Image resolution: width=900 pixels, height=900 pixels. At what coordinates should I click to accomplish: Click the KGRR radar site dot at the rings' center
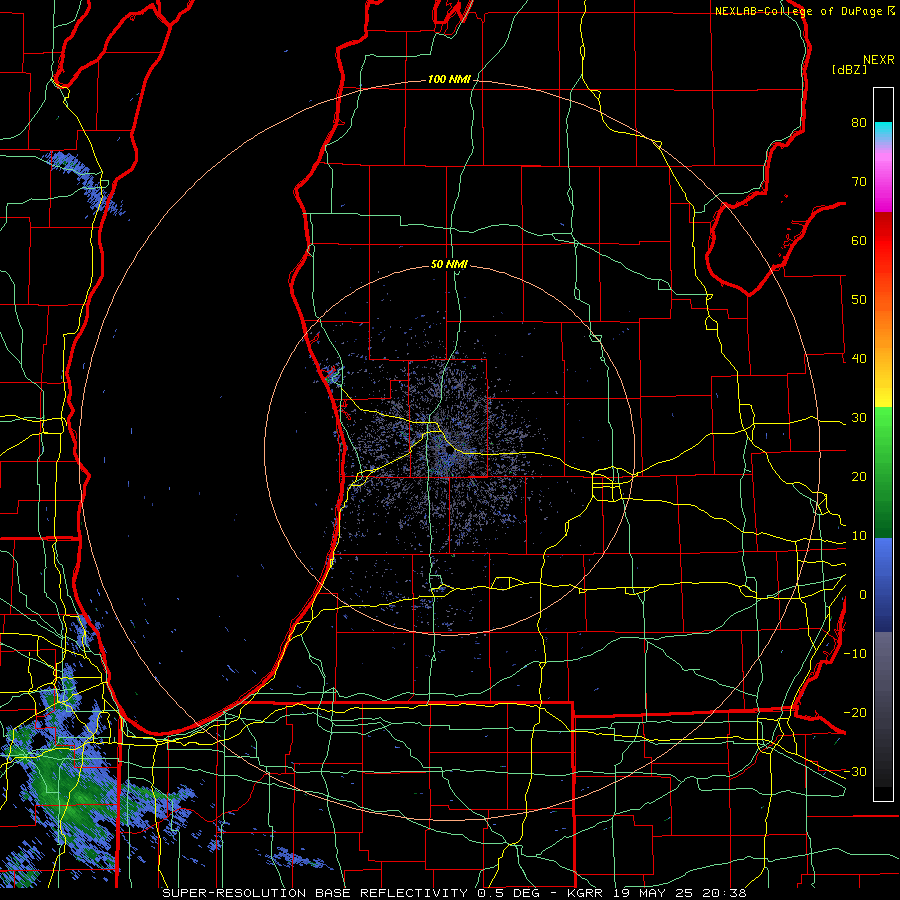pos(449,450)
